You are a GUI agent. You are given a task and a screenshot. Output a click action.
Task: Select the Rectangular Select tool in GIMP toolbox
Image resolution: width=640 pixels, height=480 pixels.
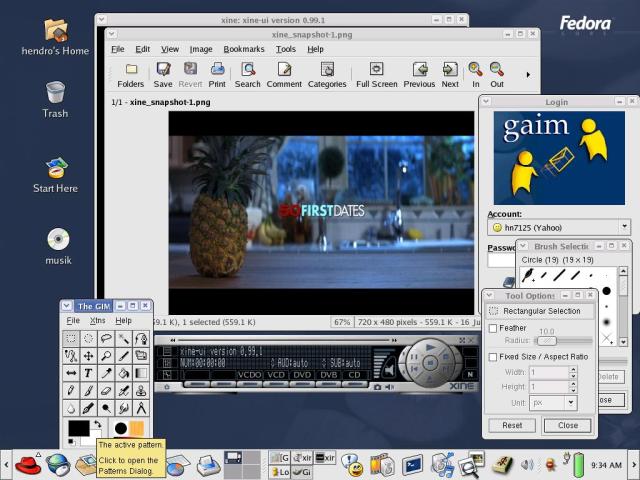[71, 338]
